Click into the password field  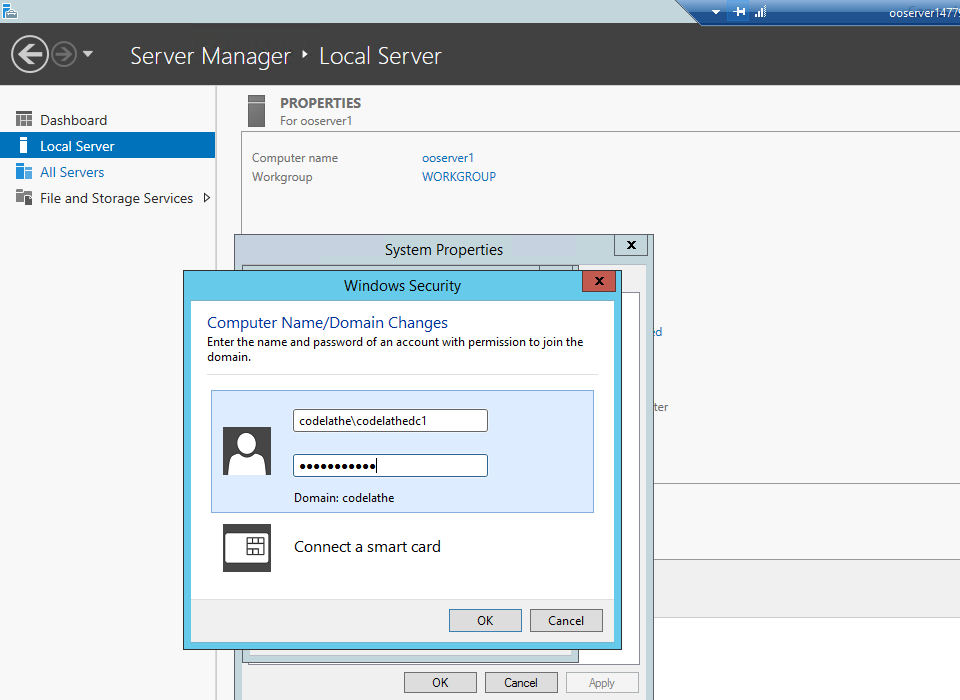(x=390, y=465)
